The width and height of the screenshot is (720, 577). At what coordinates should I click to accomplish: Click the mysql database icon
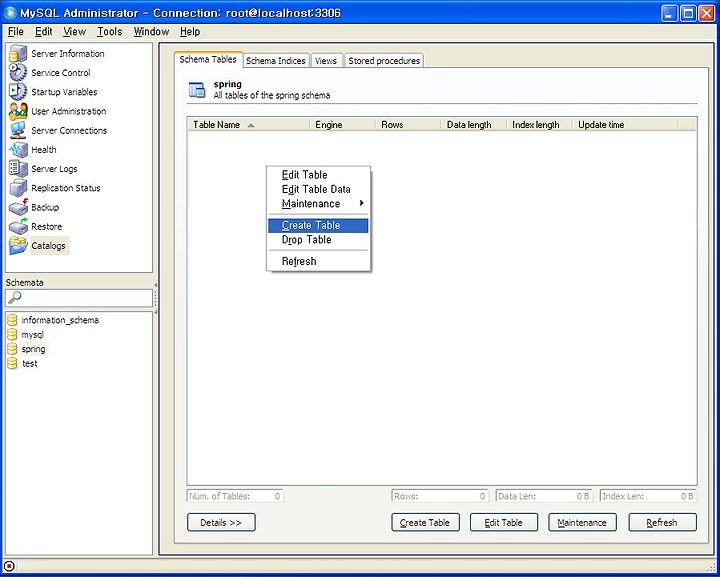coord(12,335)
